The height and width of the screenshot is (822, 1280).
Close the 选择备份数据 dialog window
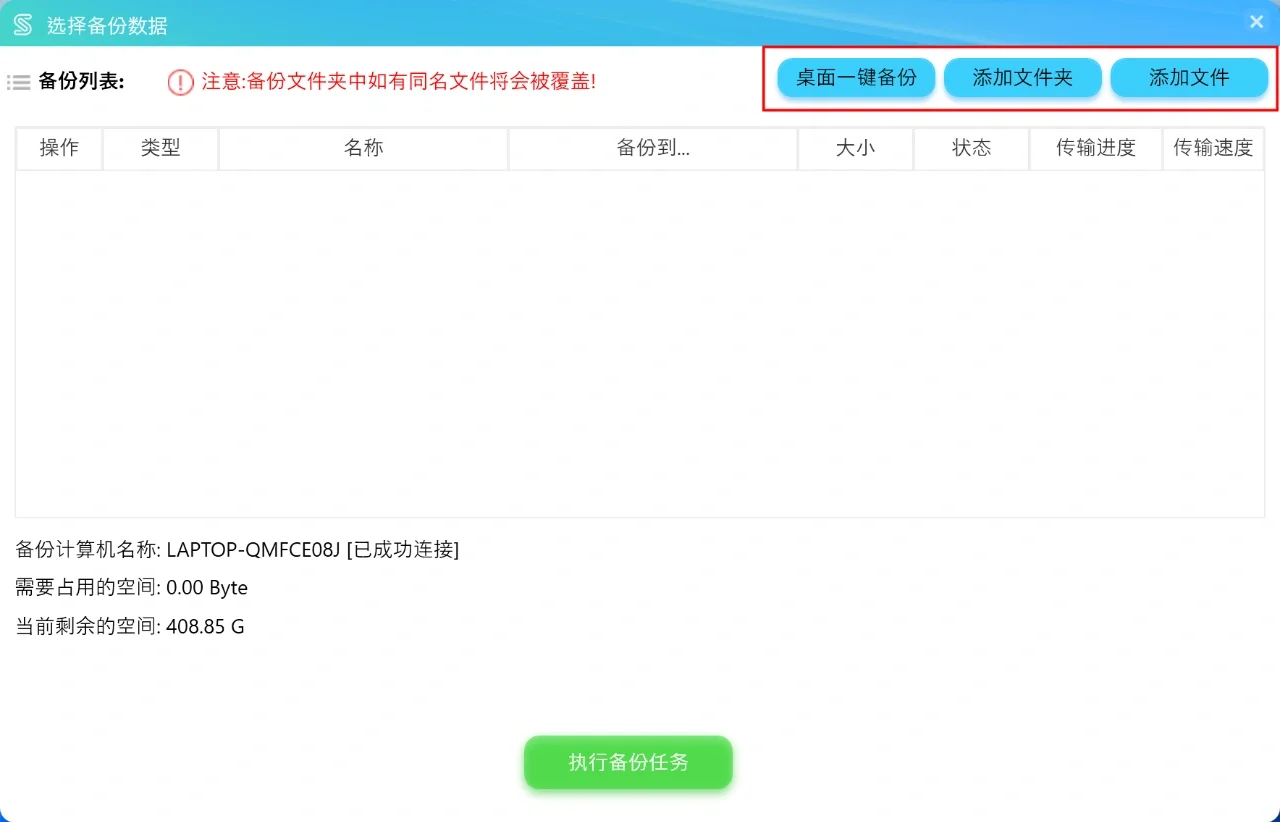click(1257, 21)
